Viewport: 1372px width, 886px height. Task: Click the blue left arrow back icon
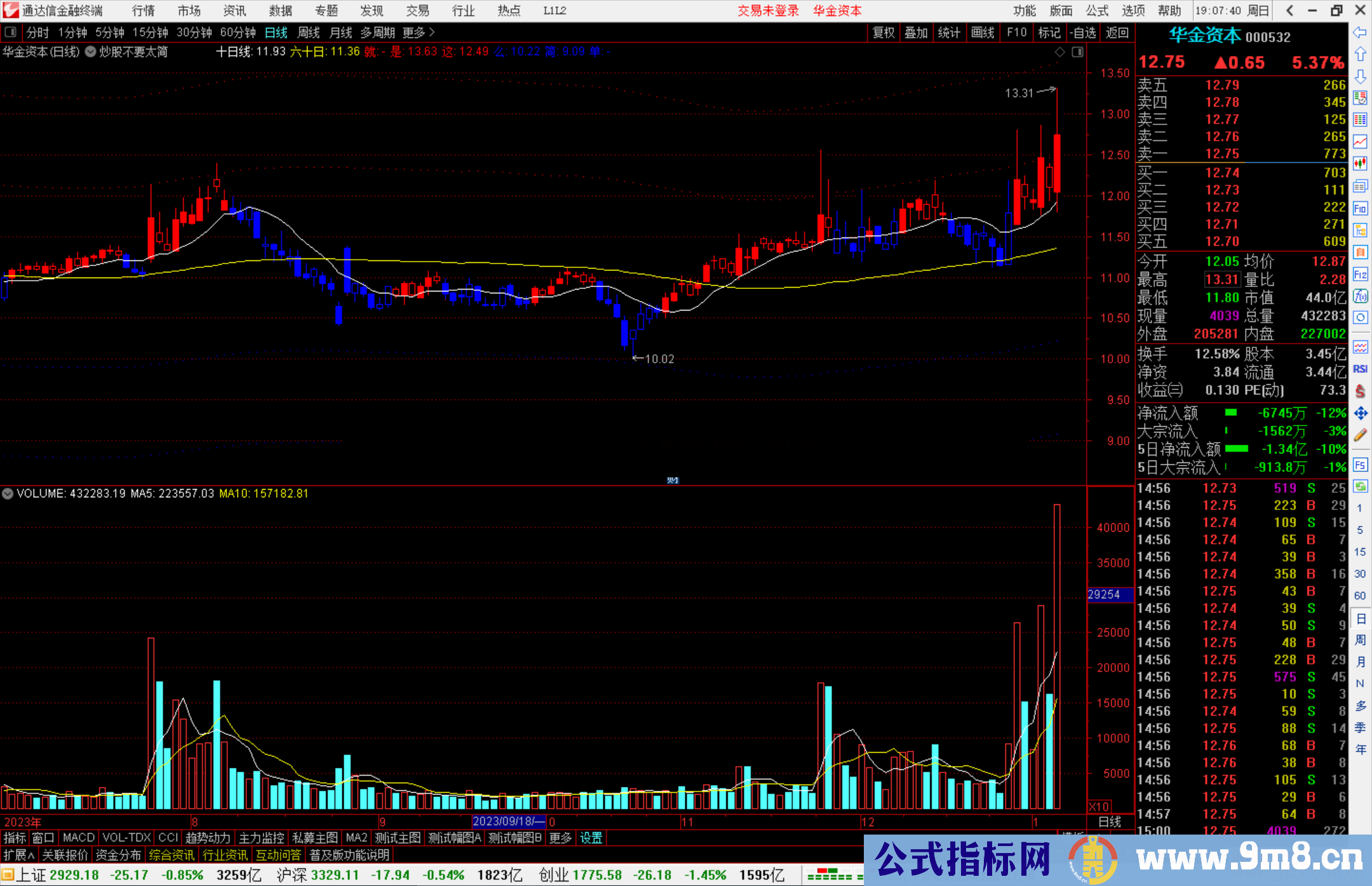point(1360,32)
